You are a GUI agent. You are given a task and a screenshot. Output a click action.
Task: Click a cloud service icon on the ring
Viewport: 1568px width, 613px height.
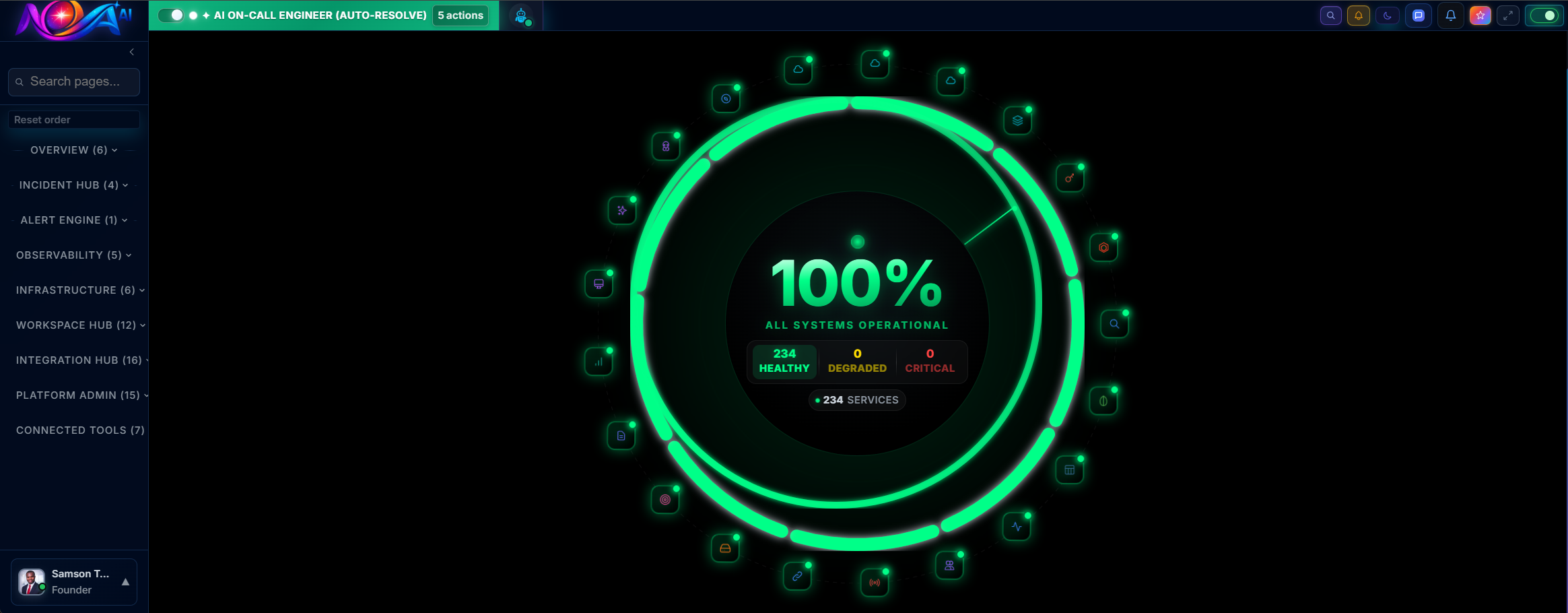[x=875, y=64]
